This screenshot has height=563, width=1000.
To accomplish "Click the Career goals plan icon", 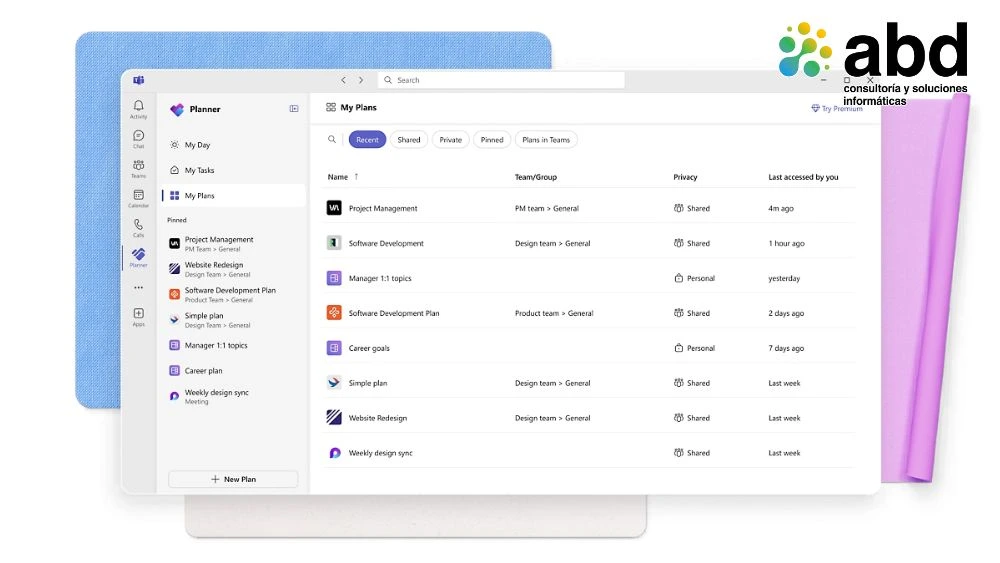I will (x=334, y=348).
